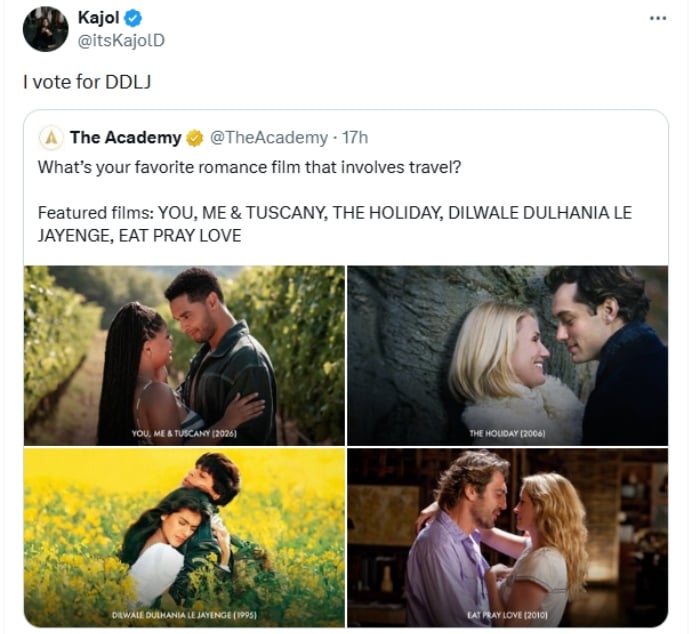Click the 'The Holiday (2006)' caption
This screenshot has width=700, height=634.
(507, 433)
